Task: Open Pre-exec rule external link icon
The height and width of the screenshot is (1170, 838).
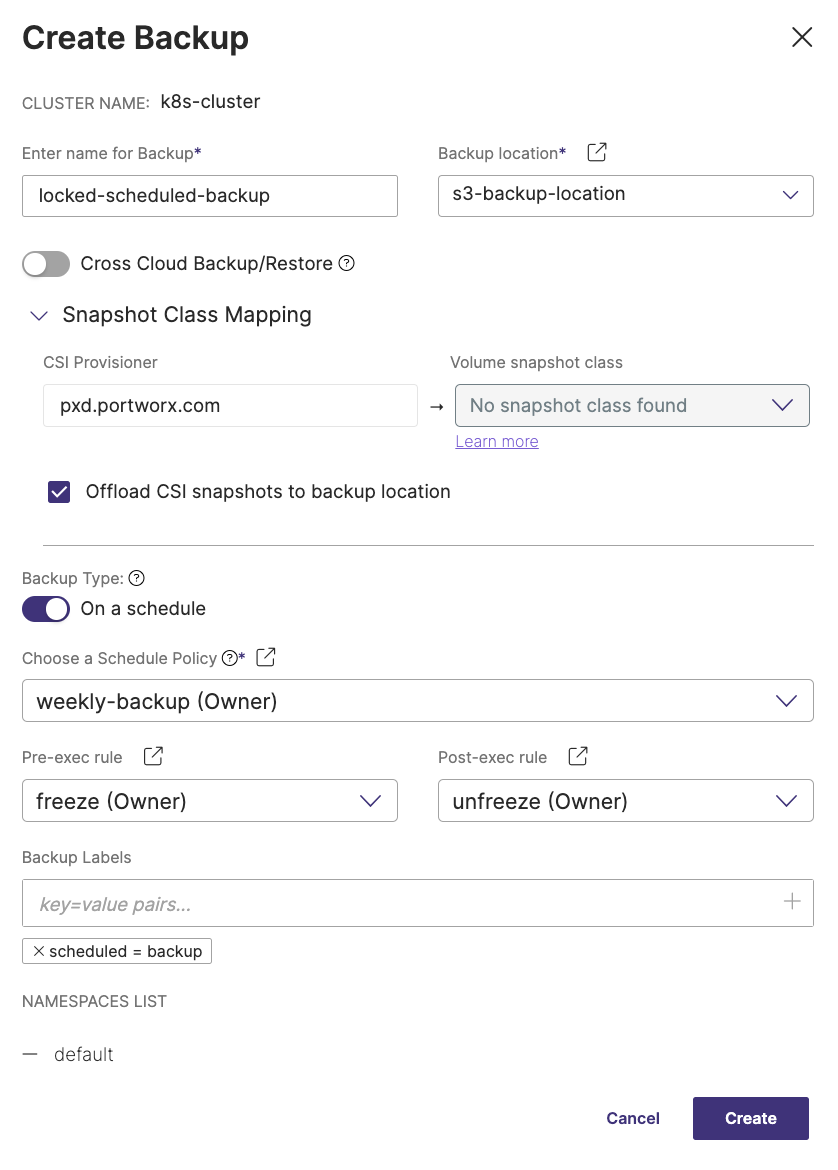Action: pyautogui.click(x=153, y=757)
